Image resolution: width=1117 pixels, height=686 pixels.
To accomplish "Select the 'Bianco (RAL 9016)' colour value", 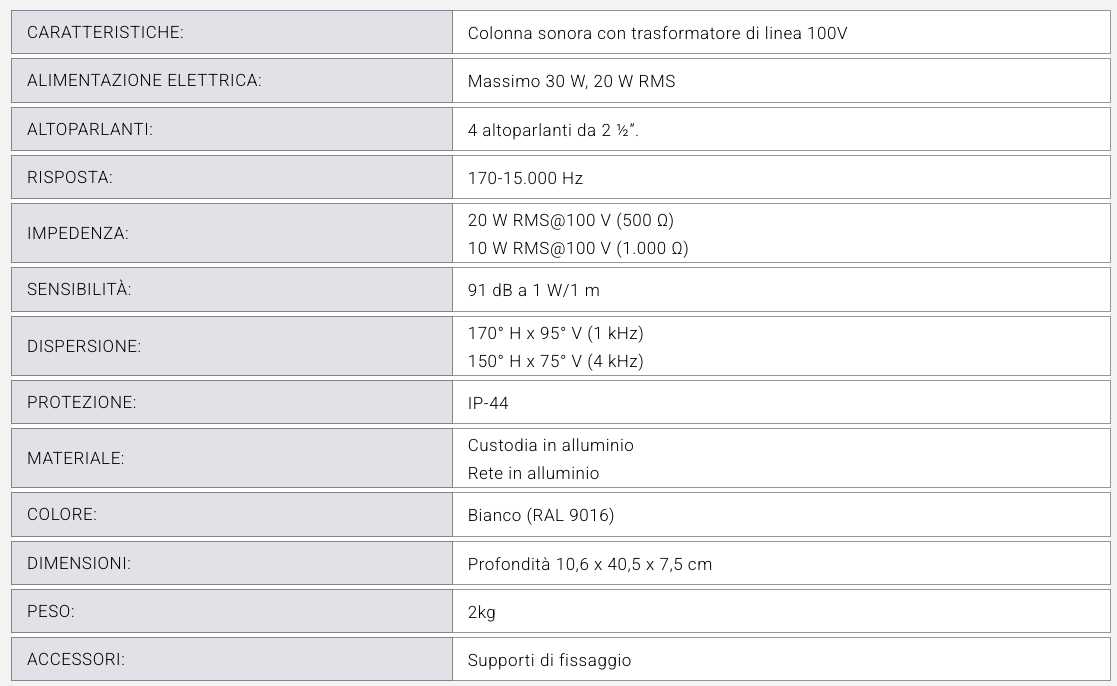I will coord(540,515).
